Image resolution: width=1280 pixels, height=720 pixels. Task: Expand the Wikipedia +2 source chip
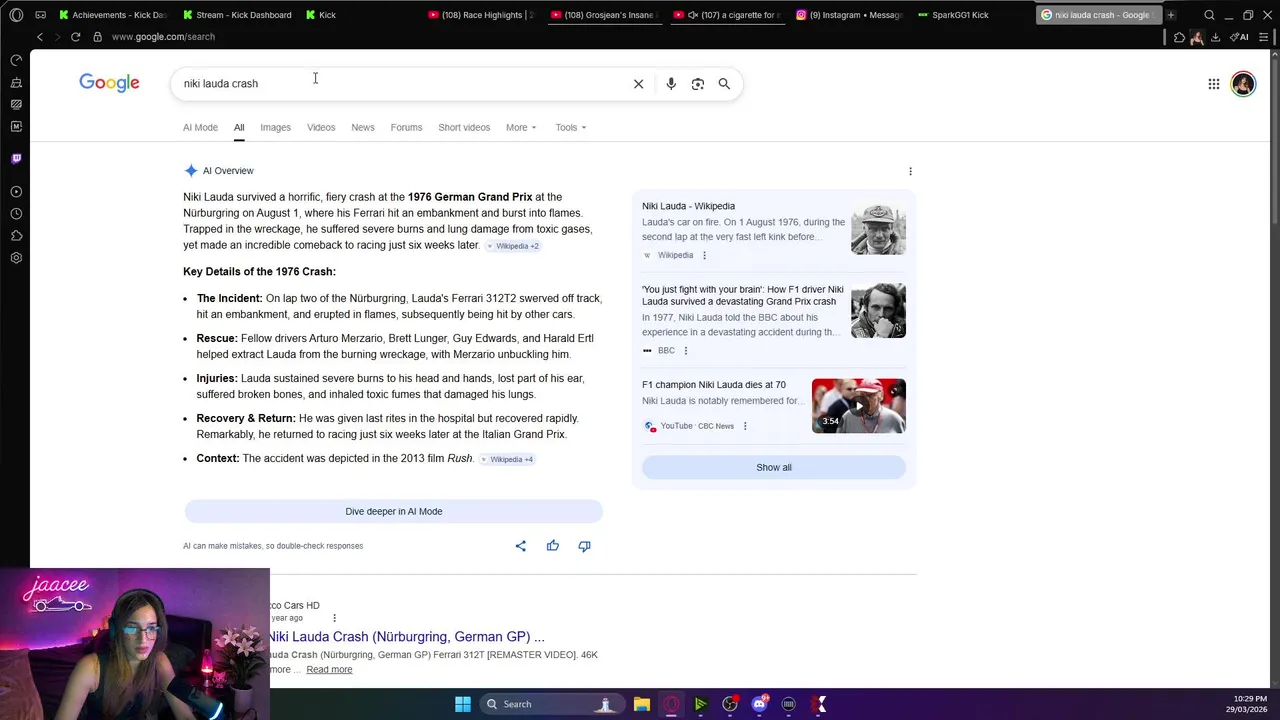513,246
